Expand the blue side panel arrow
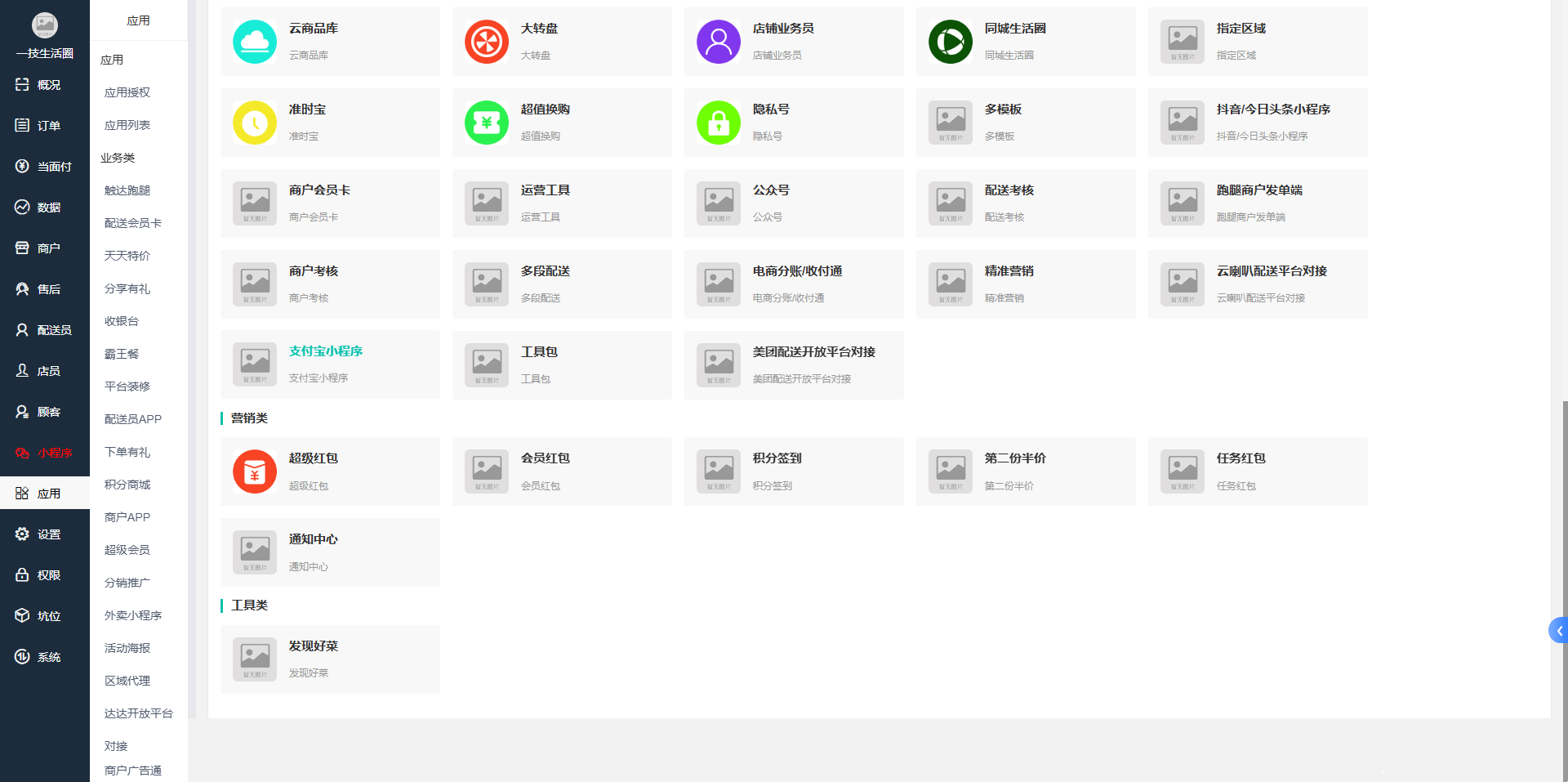Viewport: 1568px width, 782px height. [x=1558, y=630]
